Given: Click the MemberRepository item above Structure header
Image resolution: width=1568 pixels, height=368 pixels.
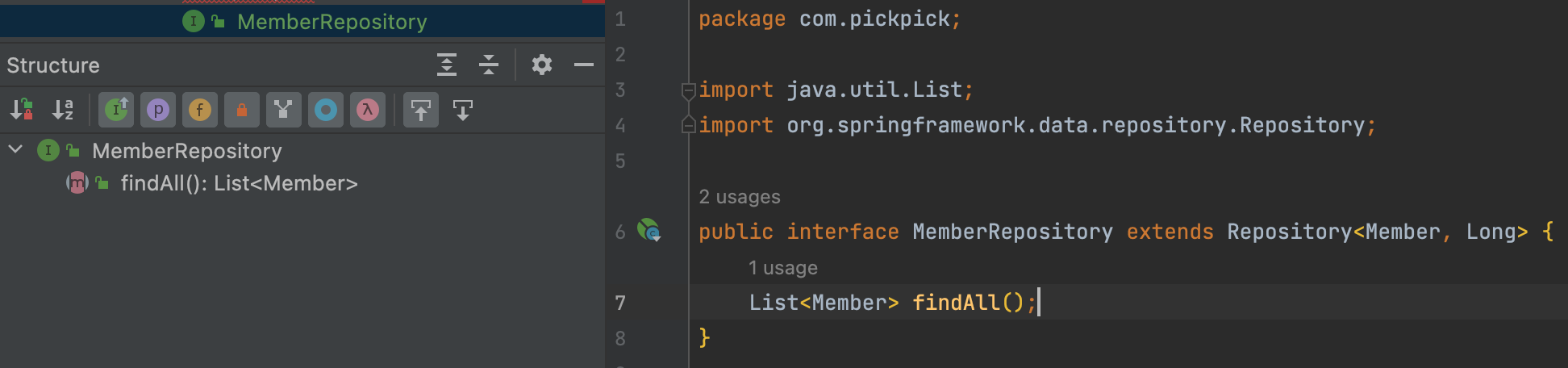Looking at the screenshot, I should click(332, 22).
